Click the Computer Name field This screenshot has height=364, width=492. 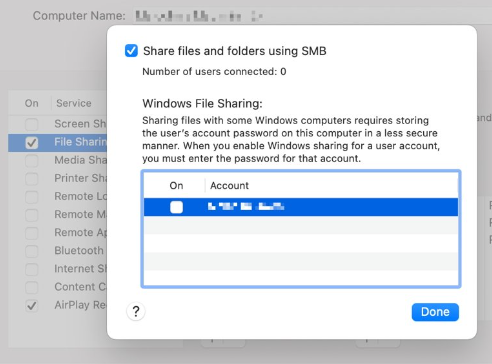pyautogui.click(x=313, y=16)
